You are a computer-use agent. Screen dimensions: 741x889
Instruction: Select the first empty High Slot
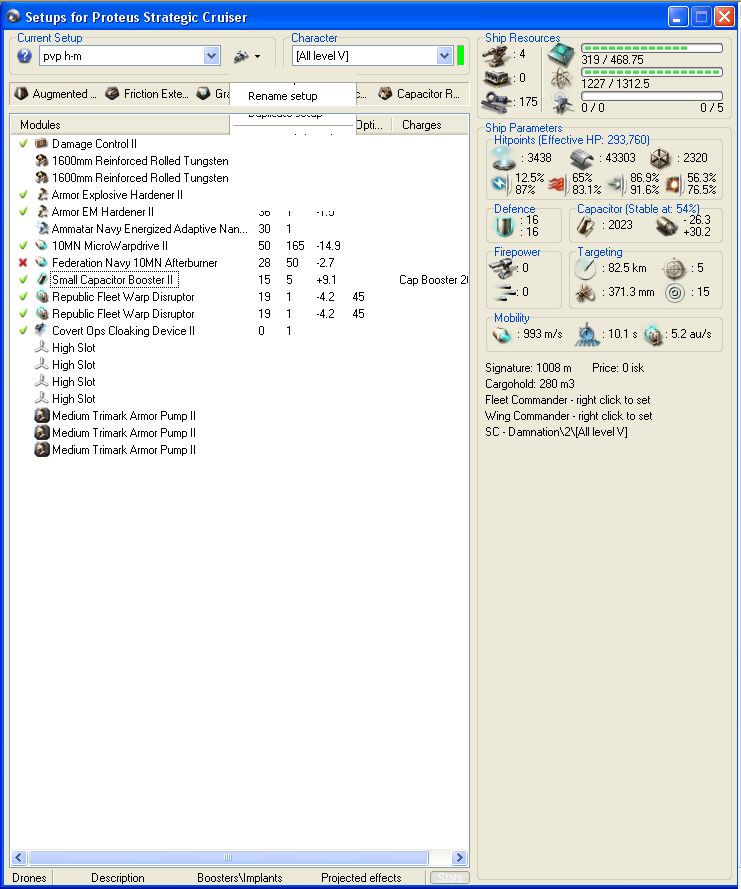73,348
